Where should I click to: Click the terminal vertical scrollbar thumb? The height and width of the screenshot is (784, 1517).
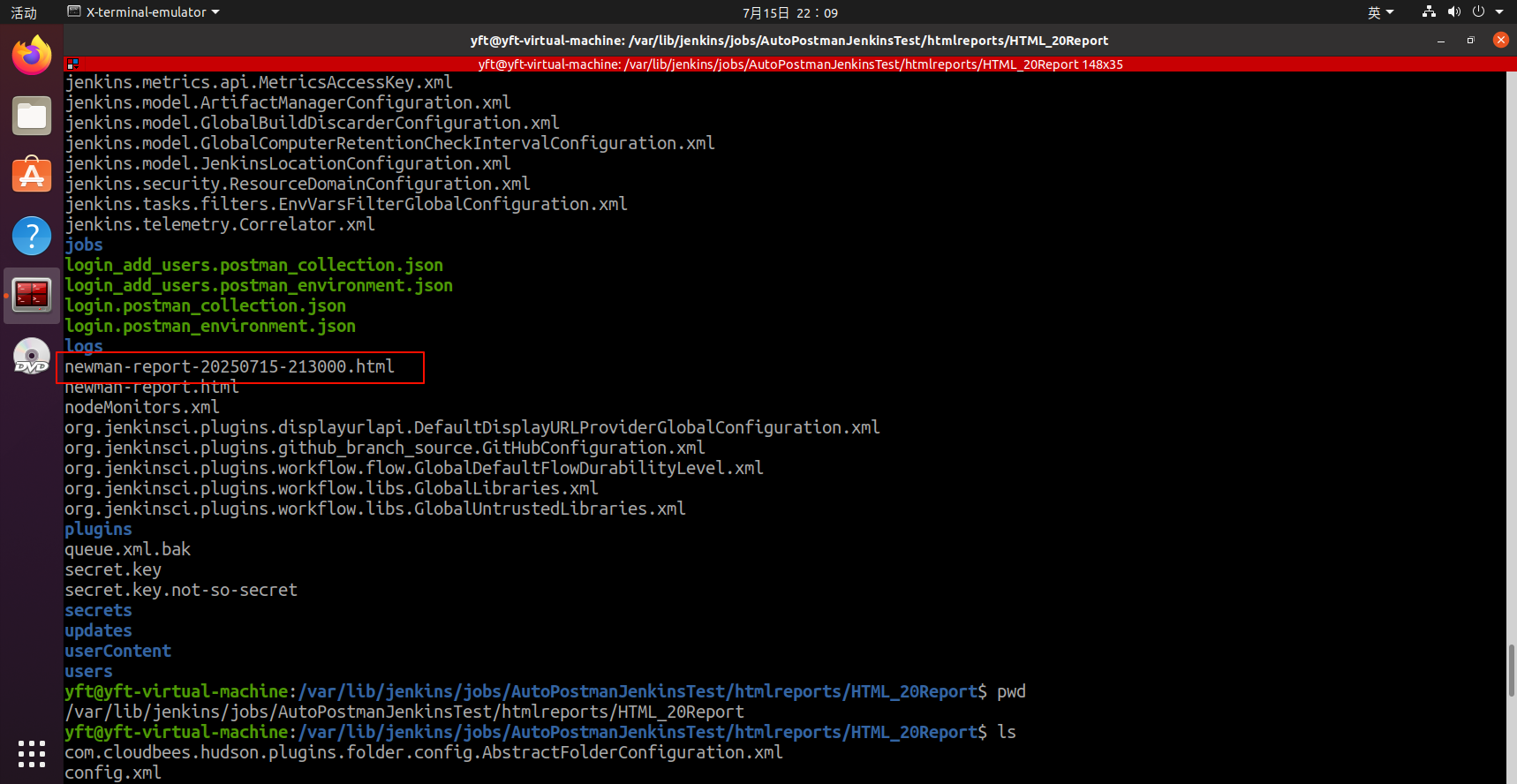pos(1511,670)
